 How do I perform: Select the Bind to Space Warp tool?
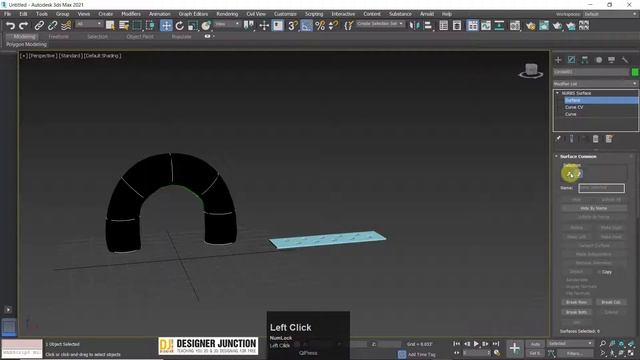[66, 26]
